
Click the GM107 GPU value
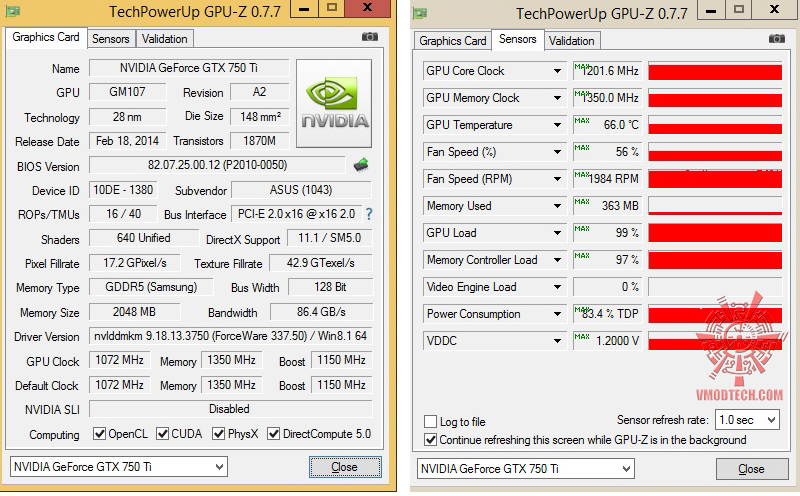point(128,92)
